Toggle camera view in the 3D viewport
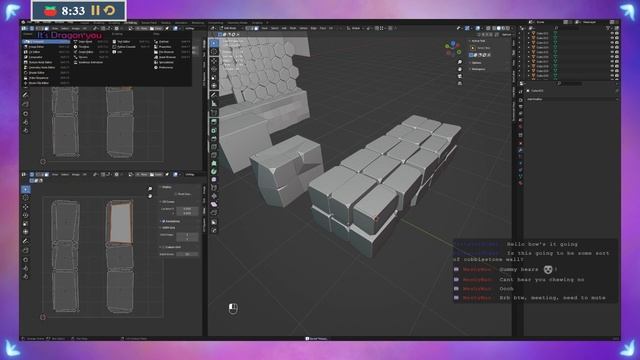This screenshot has height=360, width=640. (460, 76)
